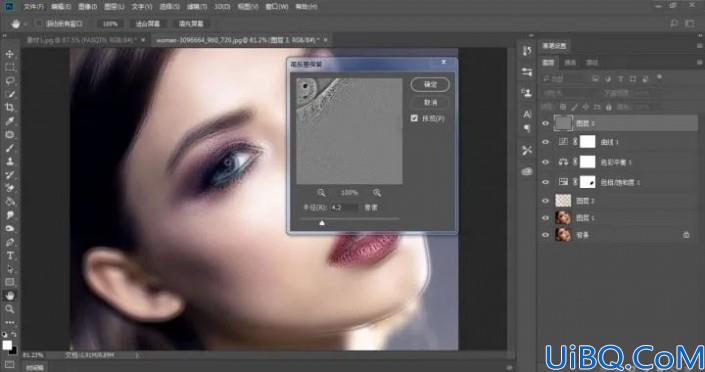This screenshot has height=372, width=705.
Task: Hide the 背景 background layer
Action: pyautogui.click(x=545, y=235)
